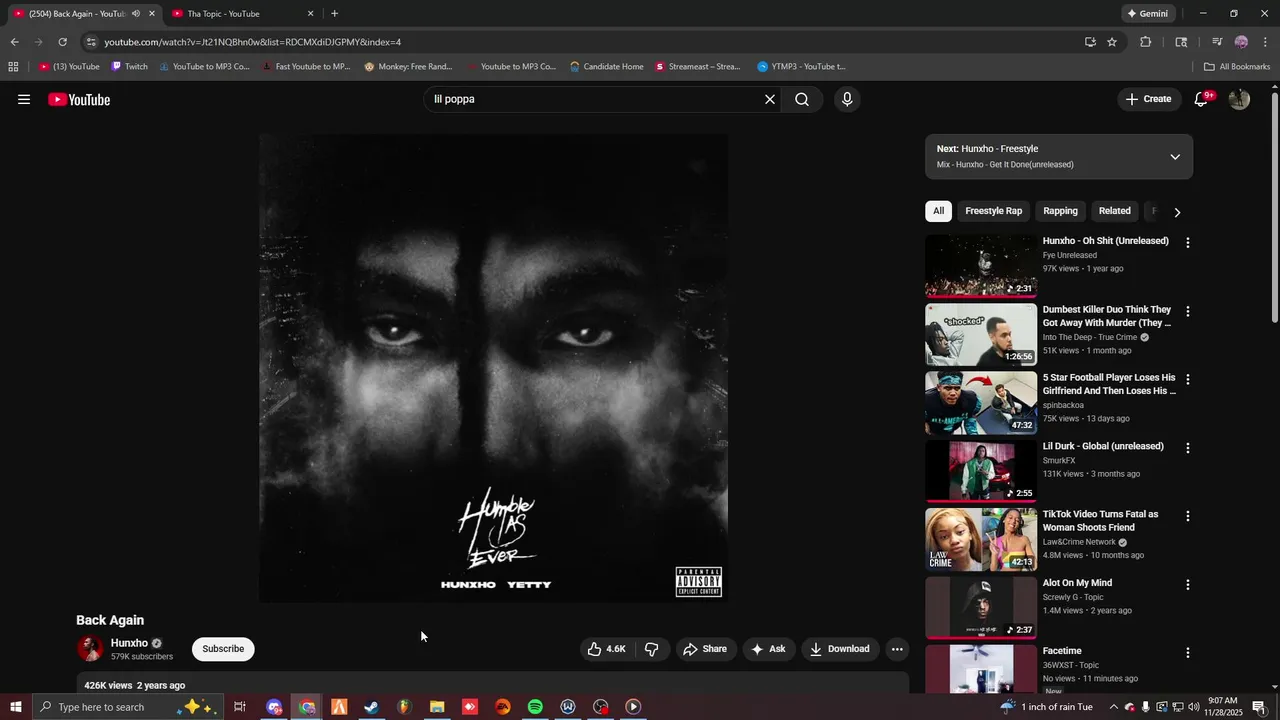This screenshot has width=1280, height=720.
Task: Expand the Next up playlist panel
Action: click(1175, 157)
